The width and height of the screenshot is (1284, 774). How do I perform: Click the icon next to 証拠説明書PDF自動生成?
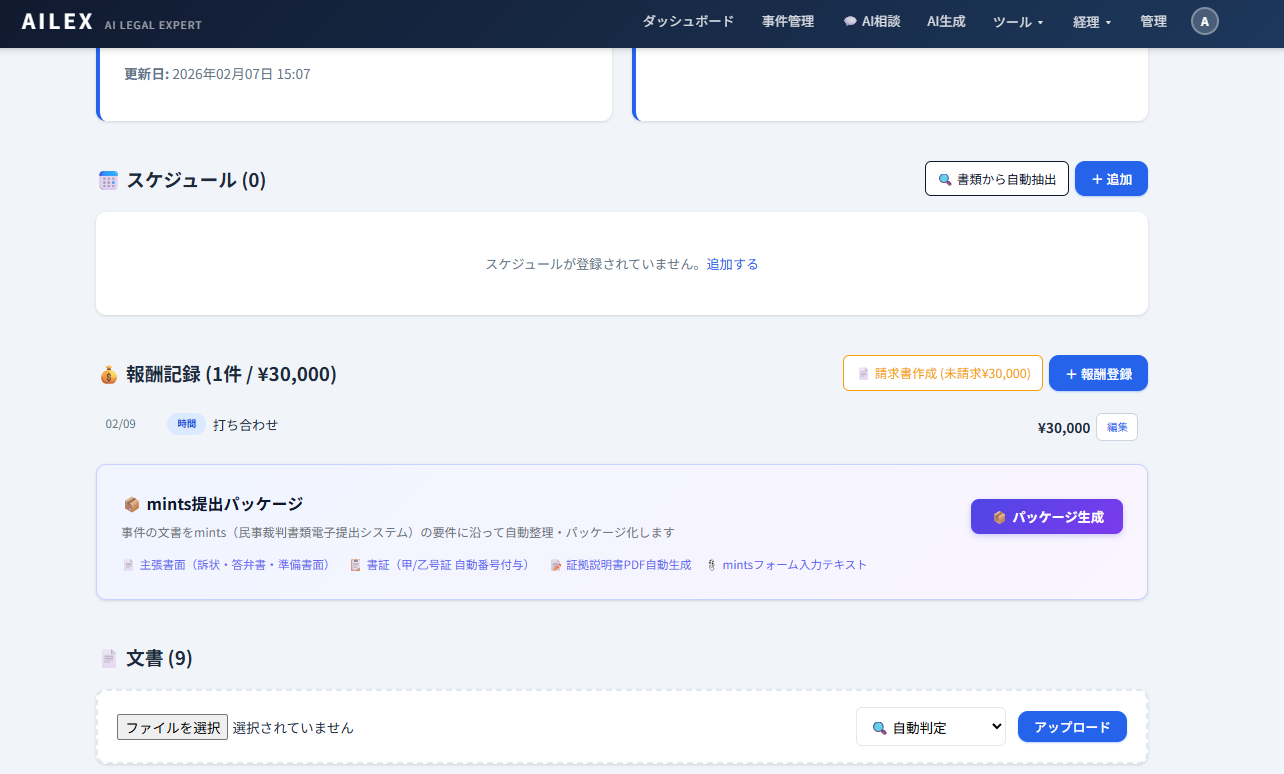556,565
